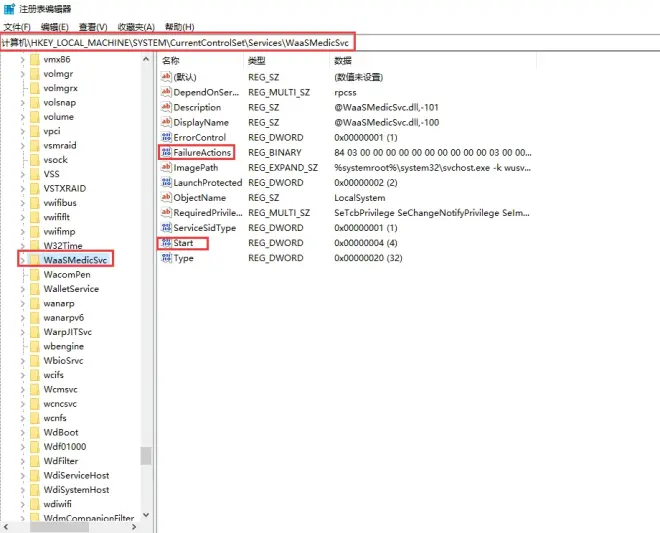
Task: Click the FailureActions binary value icon
Action: [x=166, y=152]
